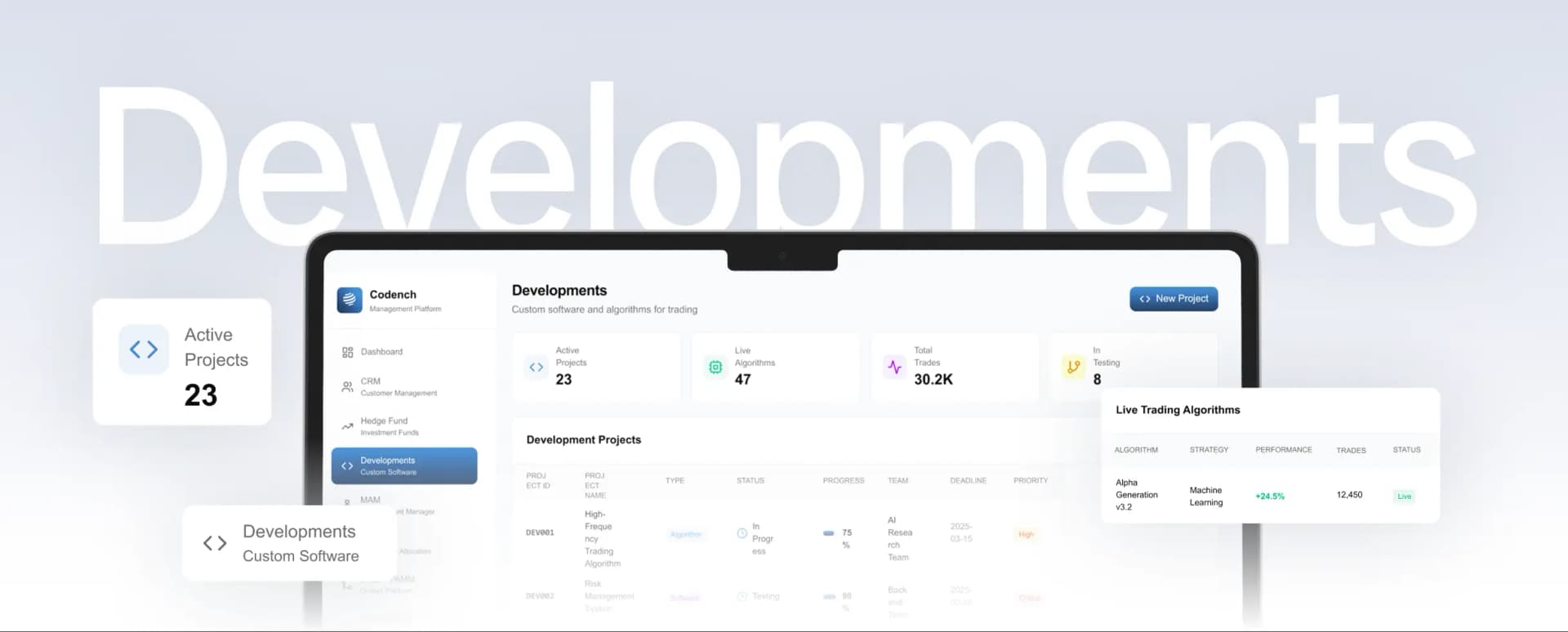Screen dimensions: 1568x632
Task: Click the CRM people icon
Action: [348, 386]
